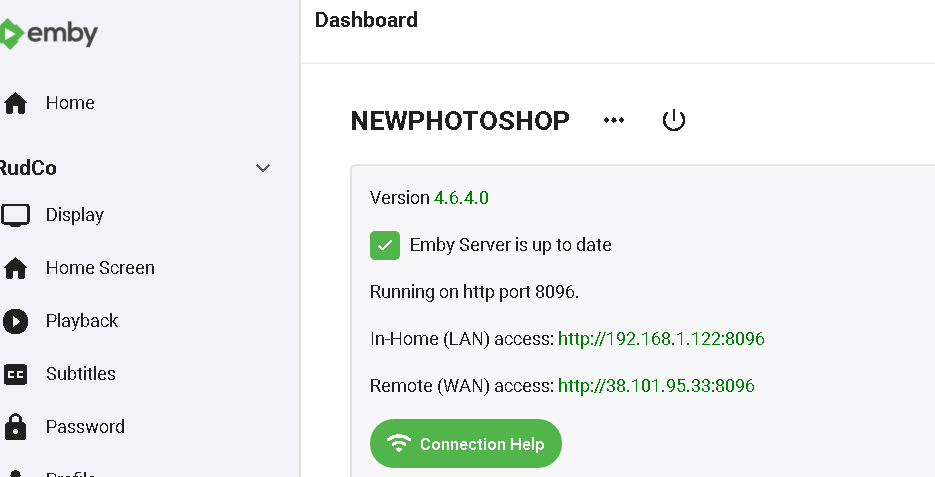Open the Display settings menu item

click(x=75, y=215)
